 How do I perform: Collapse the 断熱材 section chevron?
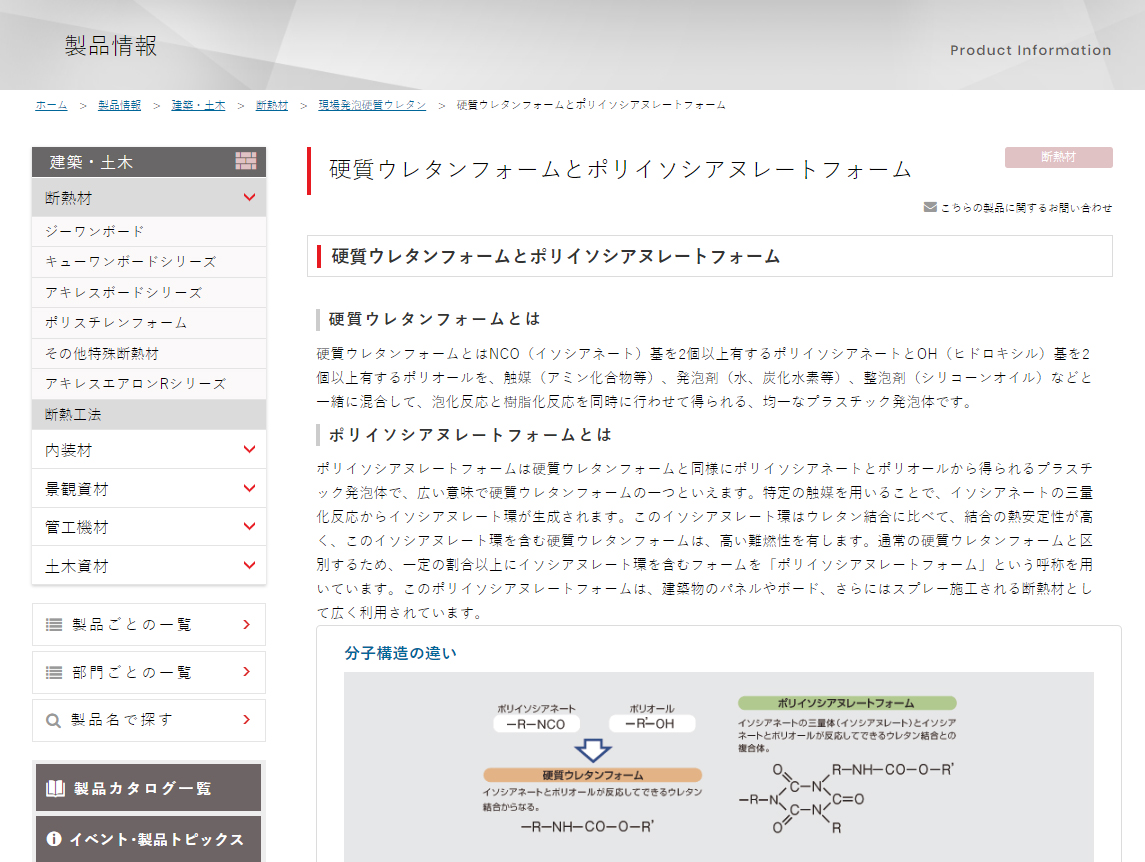pos(249,197)
